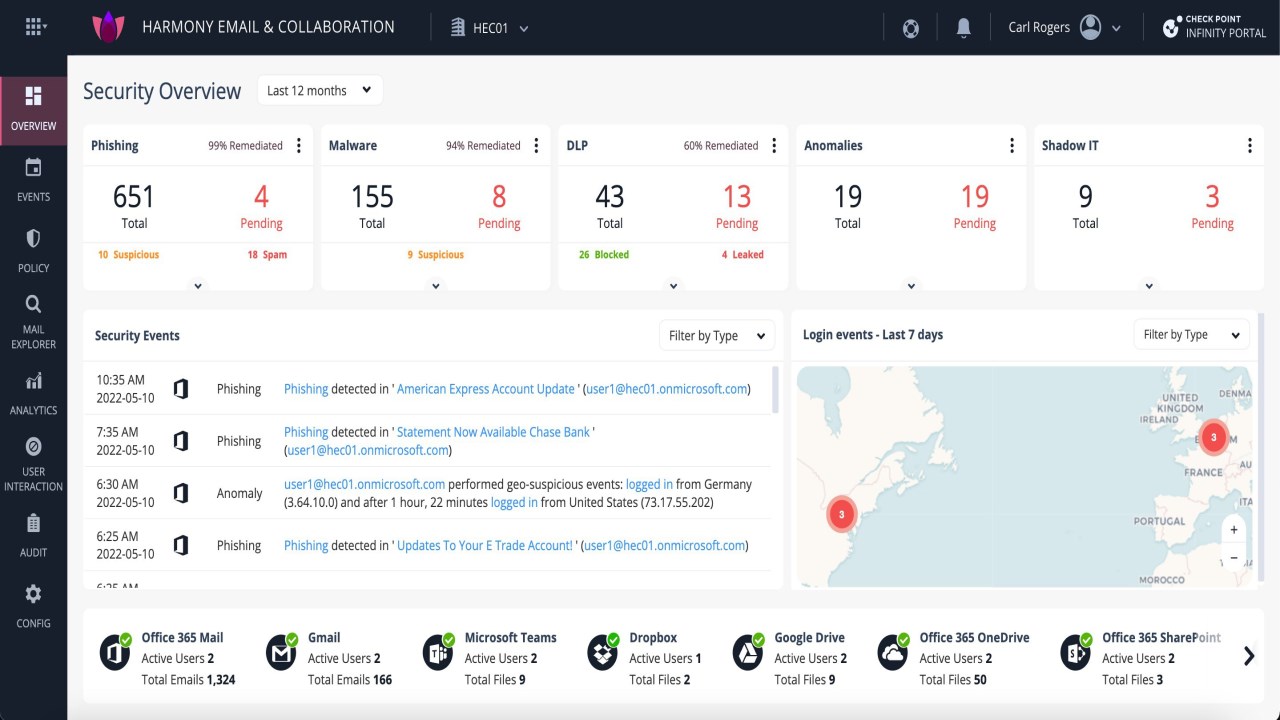1280x720 pixels.
Task: Open the help globe icon
Action: [x=910, y=28]
